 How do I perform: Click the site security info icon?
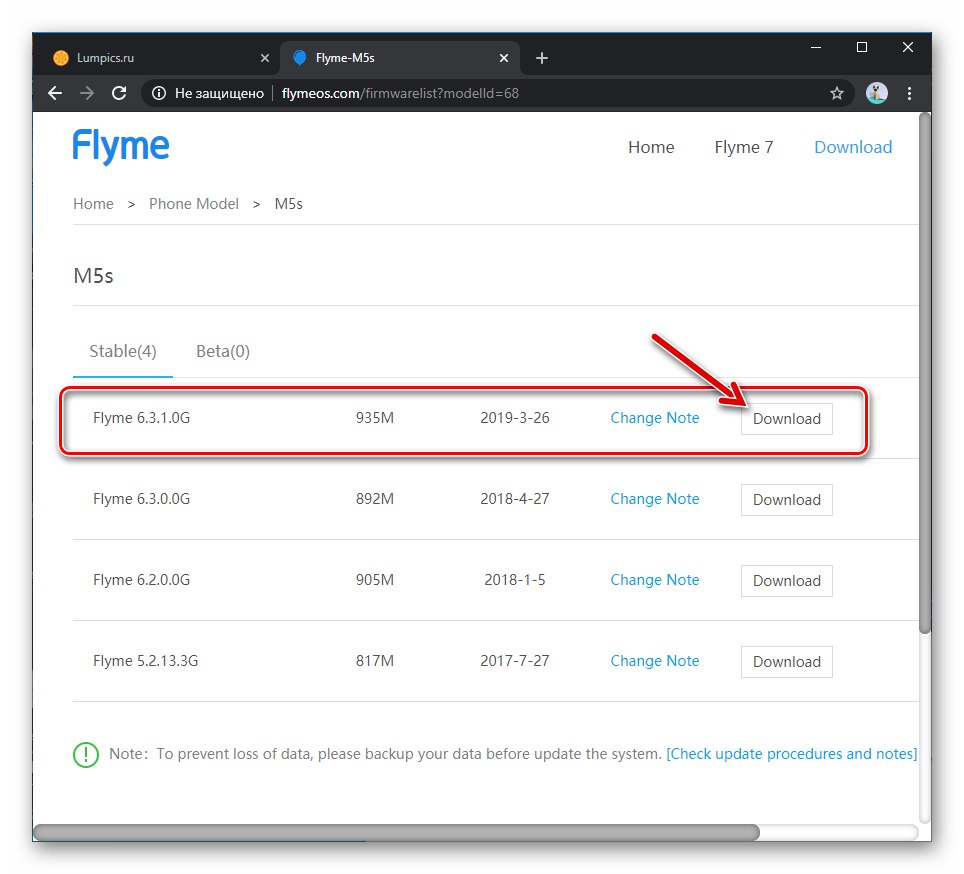point(158,93)
